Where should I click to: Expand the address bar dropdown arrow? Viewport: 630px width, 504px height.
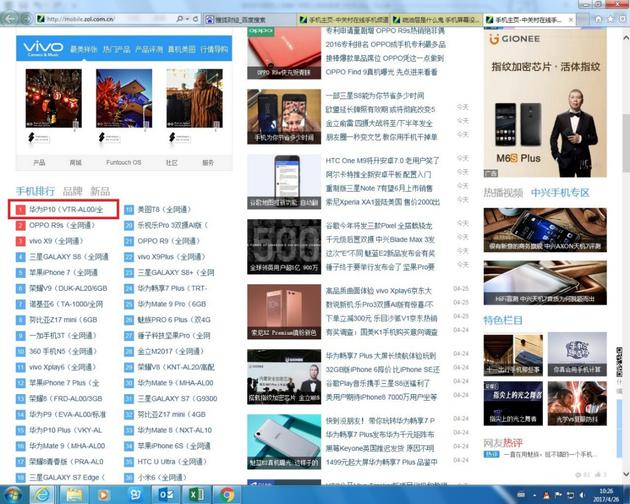coord(187,19)
